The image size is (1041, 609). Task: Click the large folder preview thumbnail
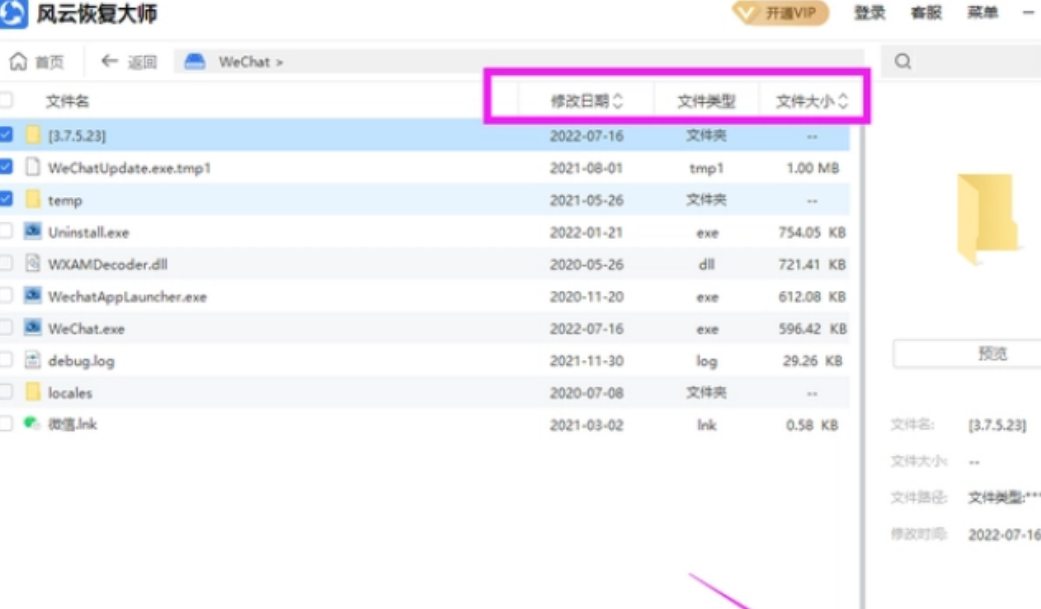tap(987, 219)
